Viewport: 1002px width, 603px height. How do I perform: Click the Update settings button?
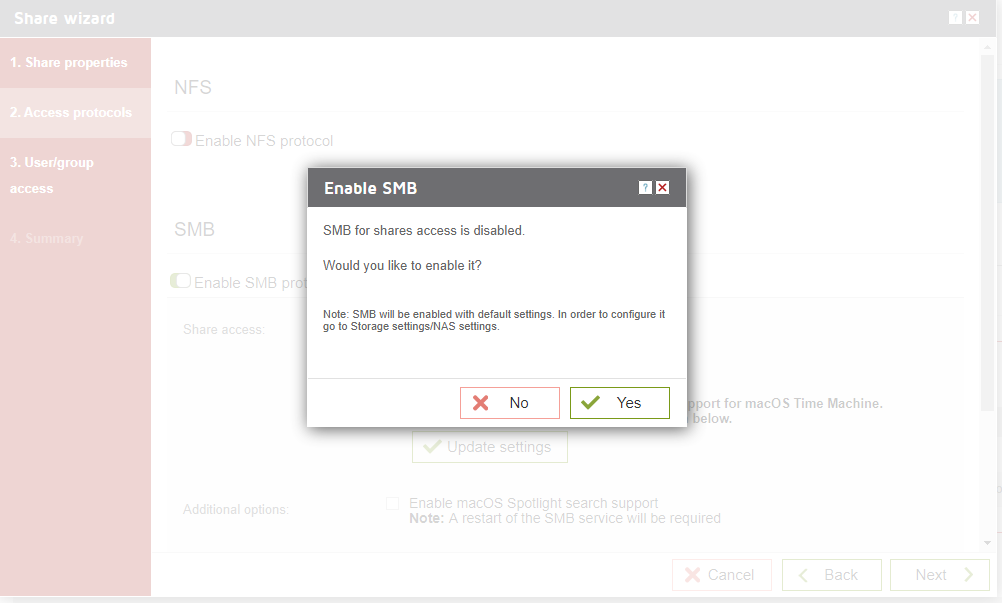[x=489, y=447]
